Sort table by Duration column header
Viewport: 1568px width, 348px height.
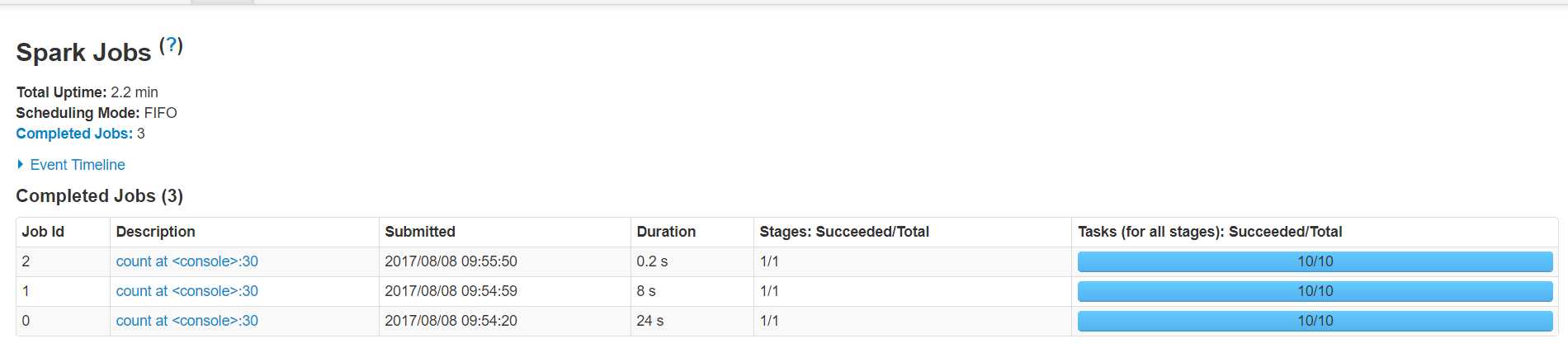666,232
